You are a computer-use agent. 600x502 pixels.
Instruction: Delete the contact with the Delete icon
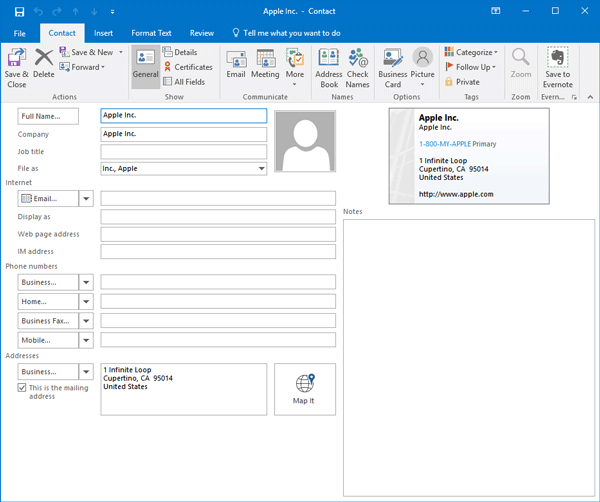[44, 64]
